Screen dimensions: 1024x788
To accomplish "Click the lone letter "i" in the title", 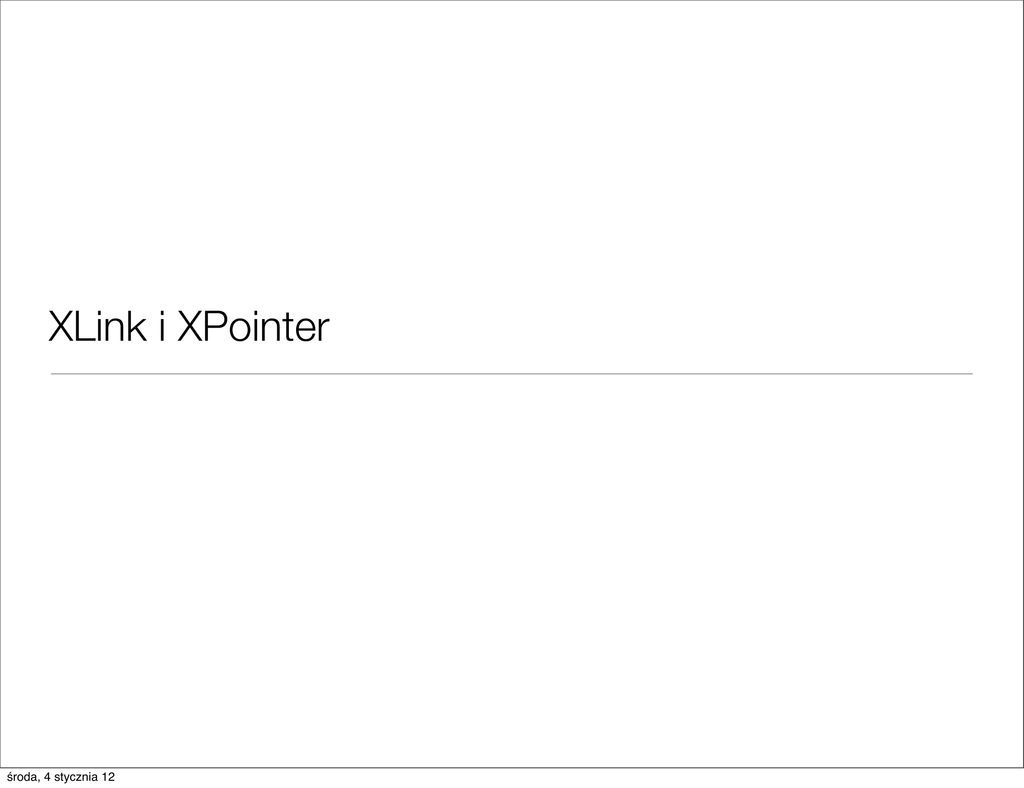I will [160, 326].
